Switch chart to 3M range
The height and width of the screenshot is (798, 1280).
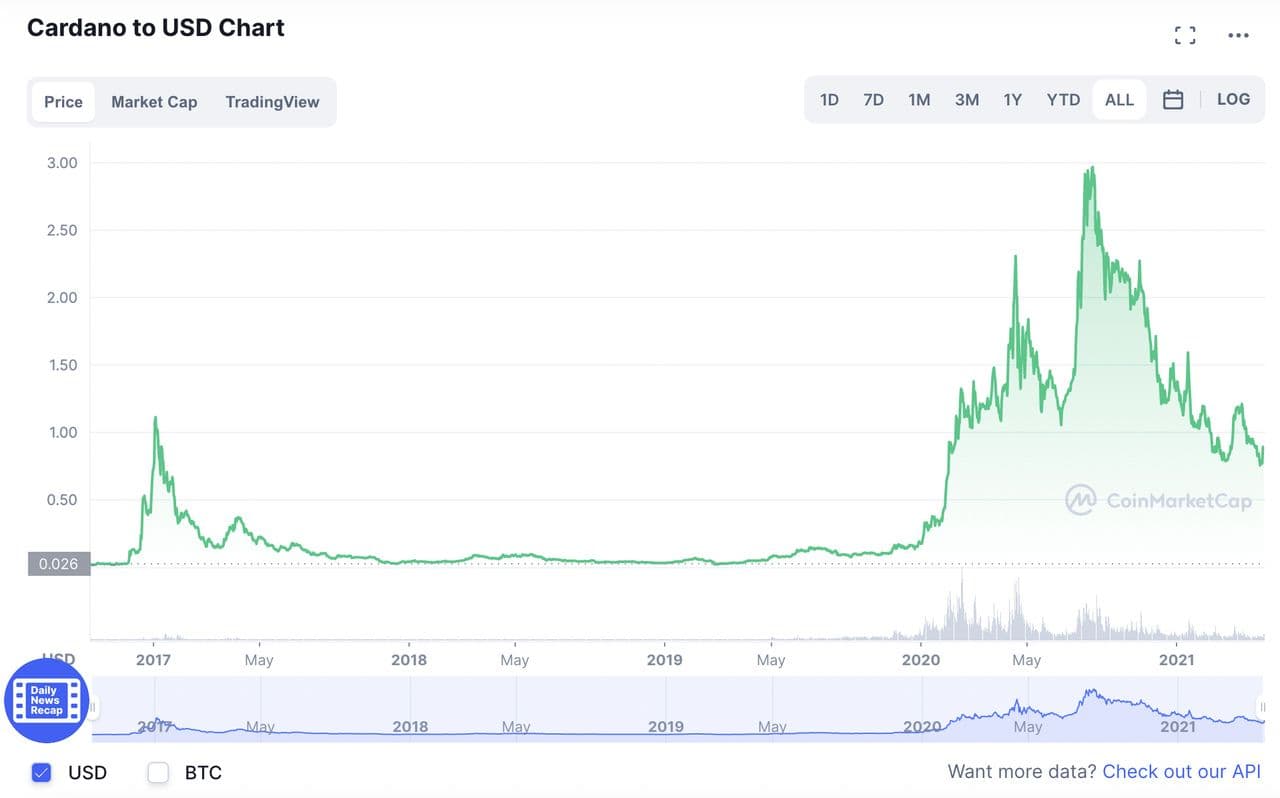click(x=966, y=100)
